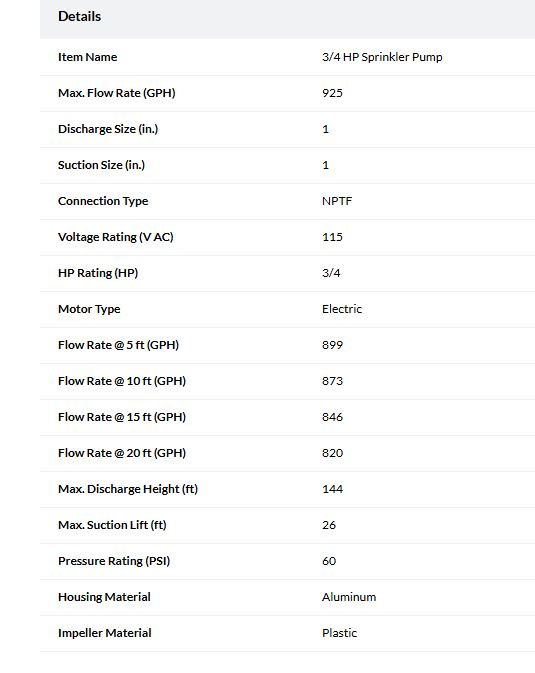The image size is (535, 673).
Task: Click the 3/4 HP Sprinkler Pump value
Action: pos(382,57)
